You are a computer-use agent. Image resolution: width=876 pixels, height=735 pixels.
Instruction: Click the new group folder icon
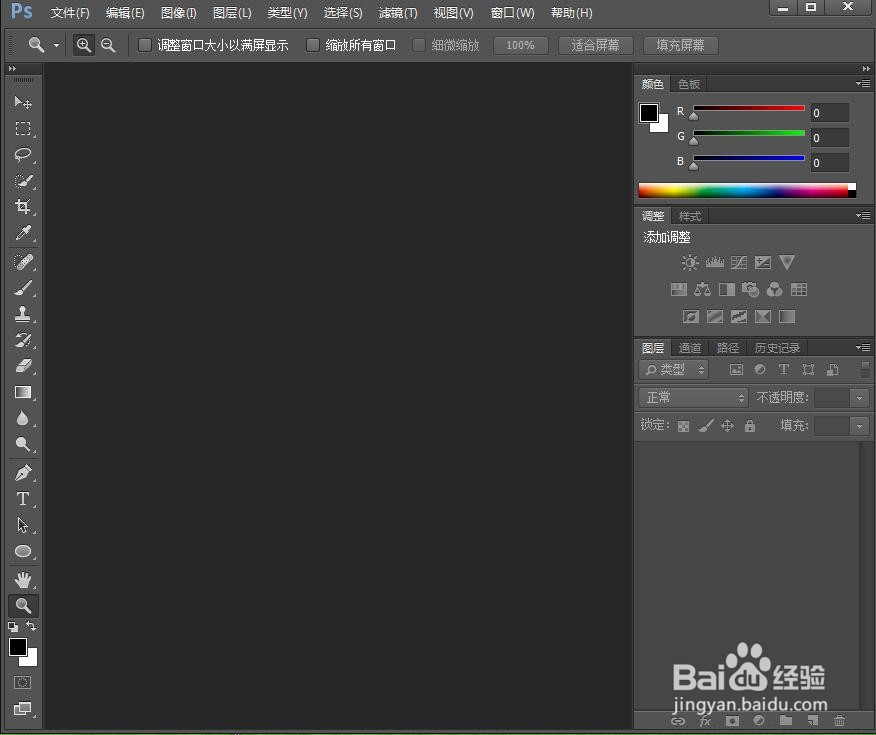tap(786, 720)
